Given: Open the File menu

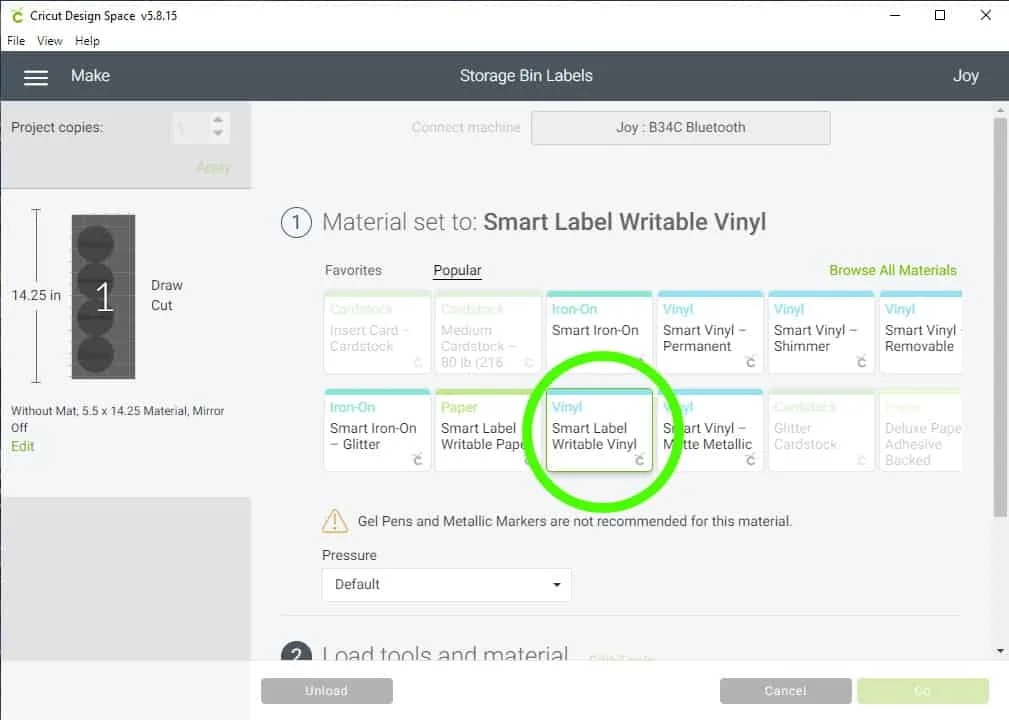Looking at the screenshot, I should coord(16,41).
